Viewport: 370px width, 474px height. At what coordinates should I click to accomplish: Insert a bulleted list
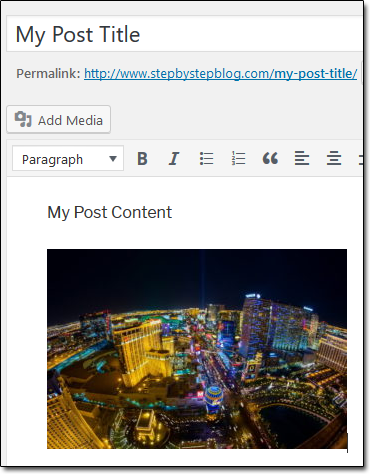point(206,158)
